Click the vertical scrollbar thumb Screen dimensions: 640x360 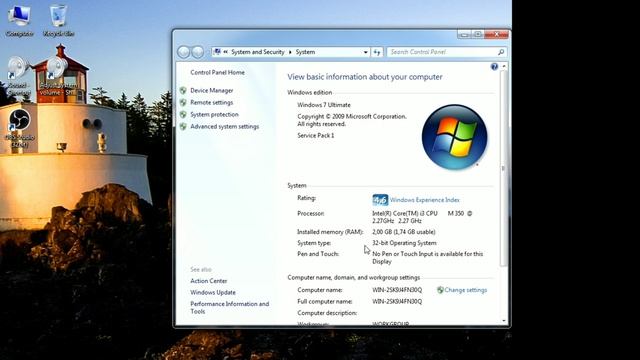click(x=504, y=168)
